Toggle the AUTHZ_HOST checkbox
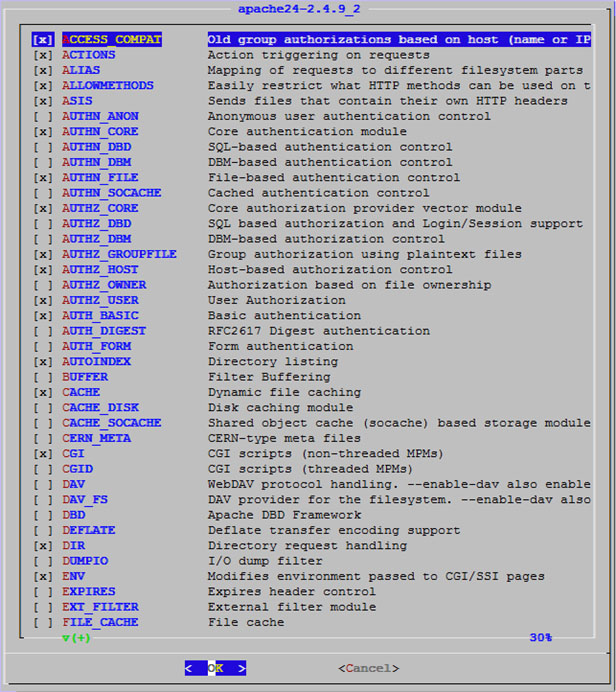Viewport: 616px width, 692px height. (x=43, y=270)
